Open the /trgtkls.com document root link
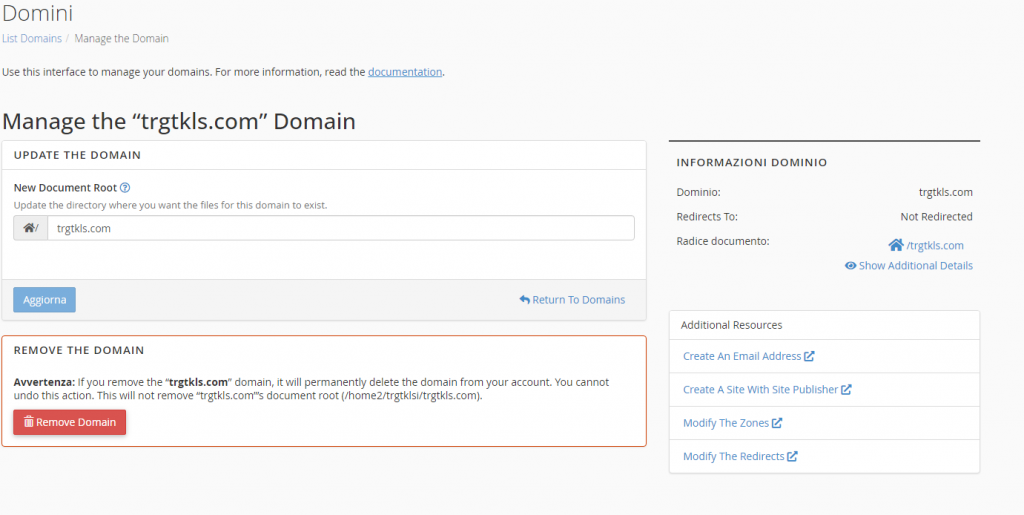 tap(935, 245)
